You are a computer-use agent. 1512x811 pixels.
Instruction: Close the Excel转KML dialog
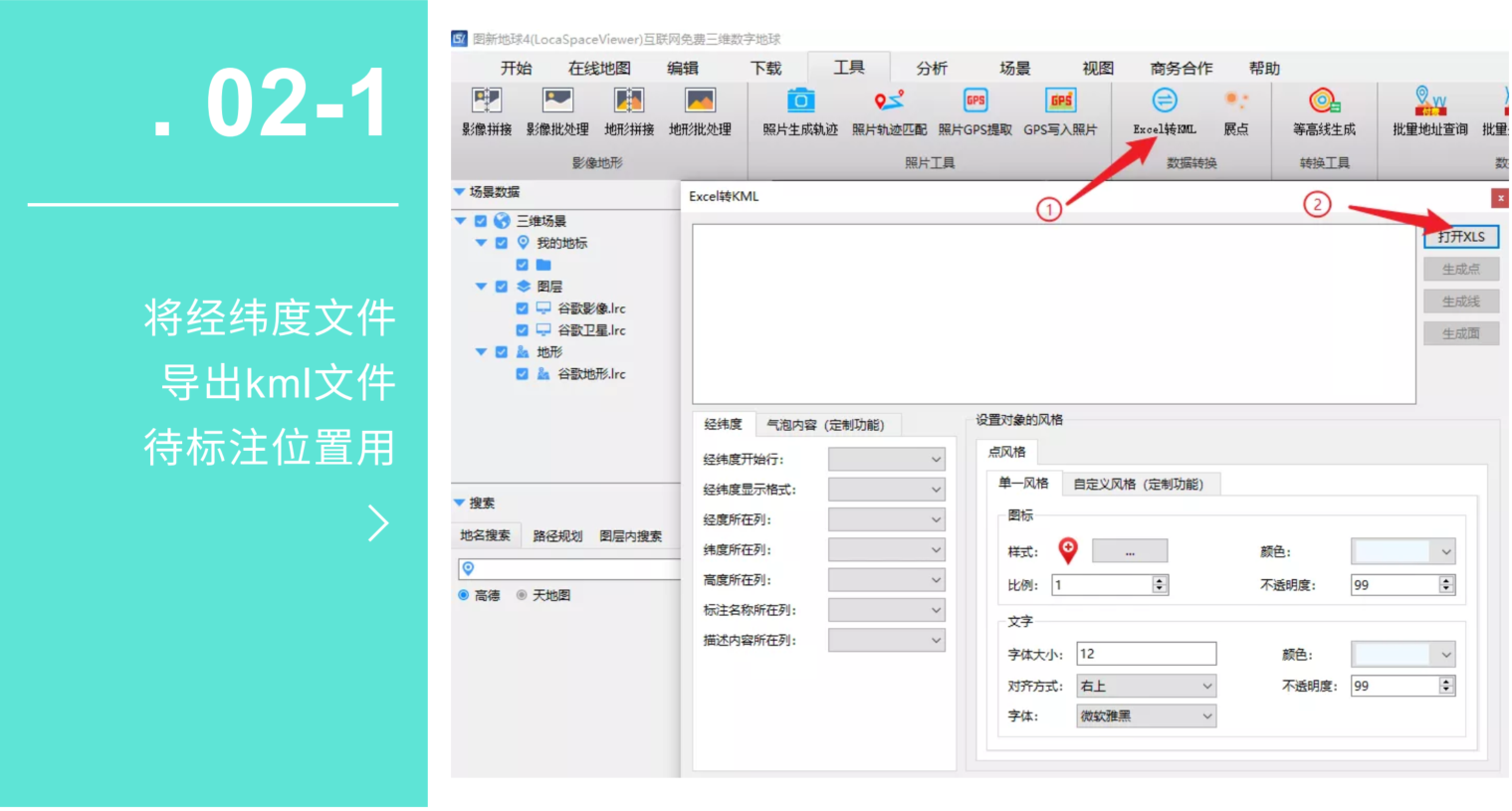(1500, 198)
